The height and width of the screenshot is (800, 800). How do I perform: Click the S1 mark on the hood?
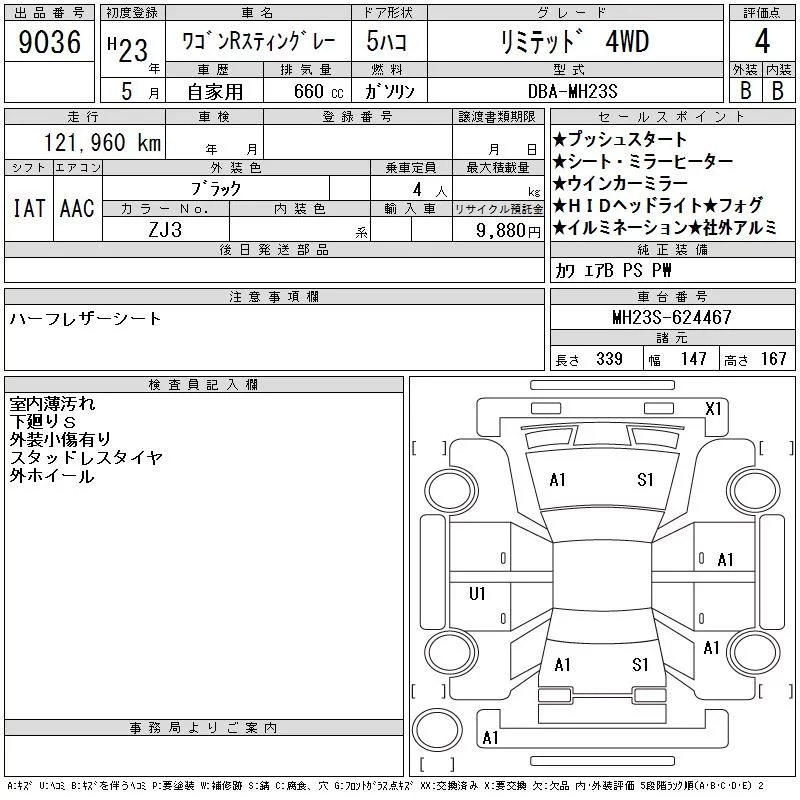(x=645, y=480)
